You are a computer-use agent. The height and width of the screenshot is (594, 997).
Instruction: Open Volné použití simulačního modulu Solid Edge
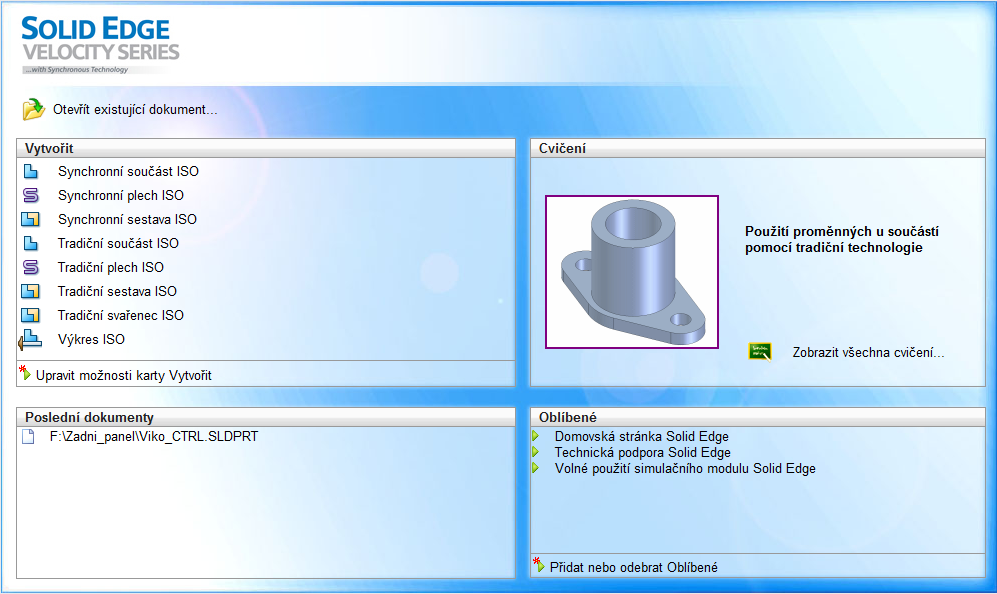(x=685, y=469)
